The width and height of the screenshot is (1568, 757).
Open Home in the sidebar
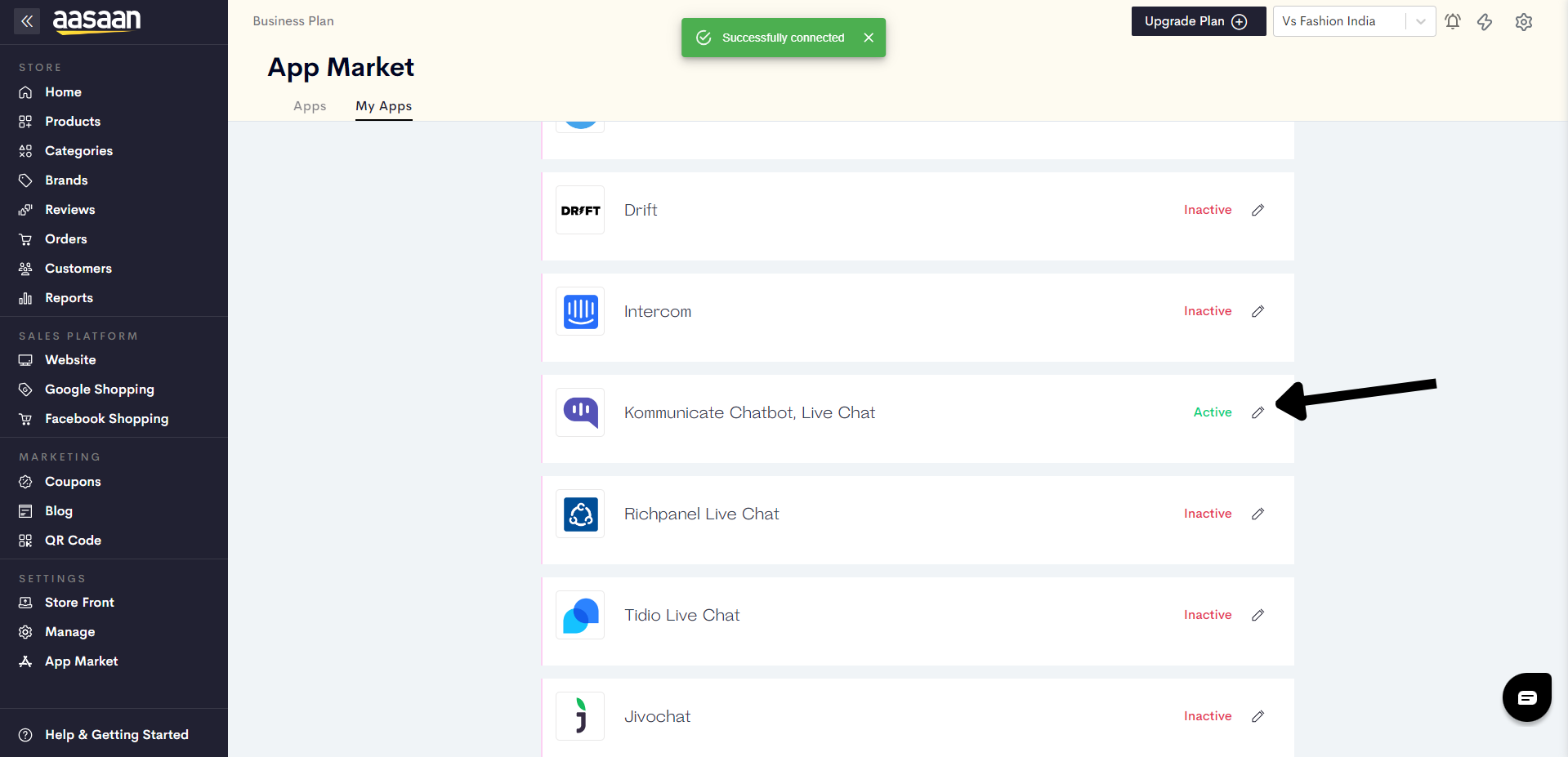point(63,92)
